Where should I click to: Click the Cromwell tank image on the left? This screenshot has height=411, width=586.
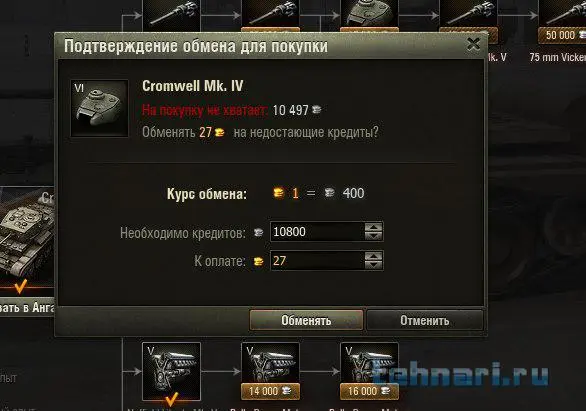27,239
